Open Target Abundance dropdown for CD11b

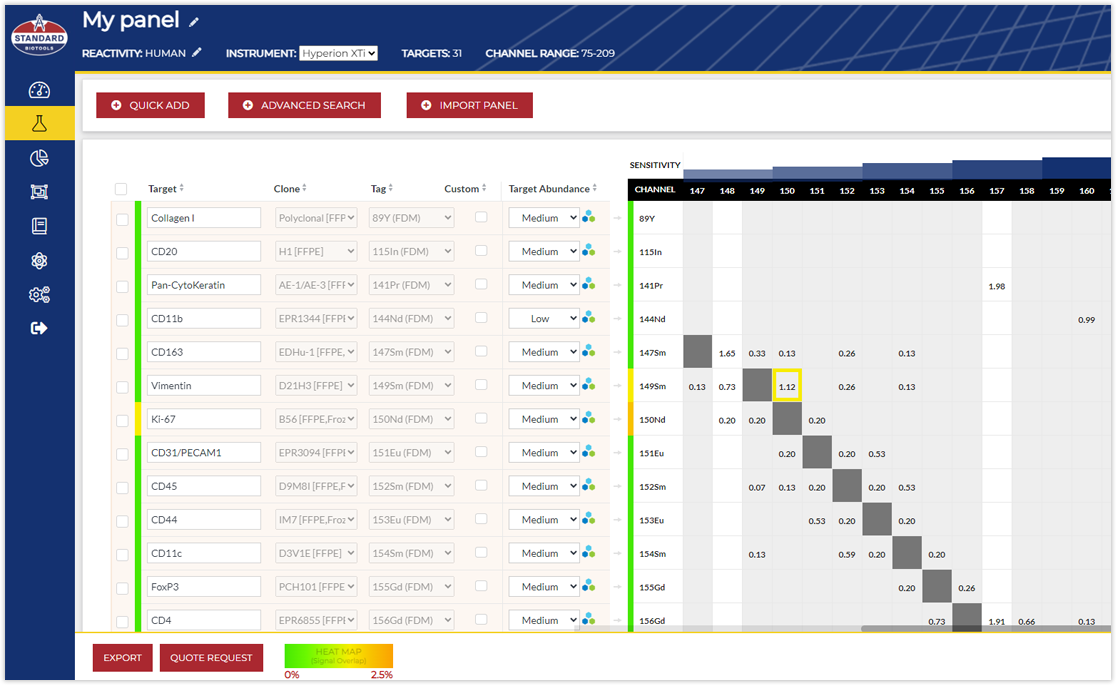543,319
